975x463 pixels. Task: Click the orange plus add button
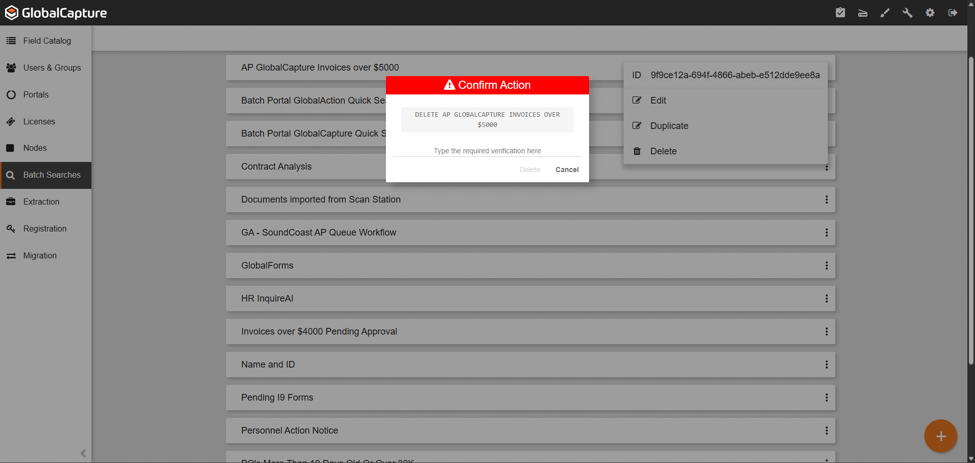click(941, 436)
